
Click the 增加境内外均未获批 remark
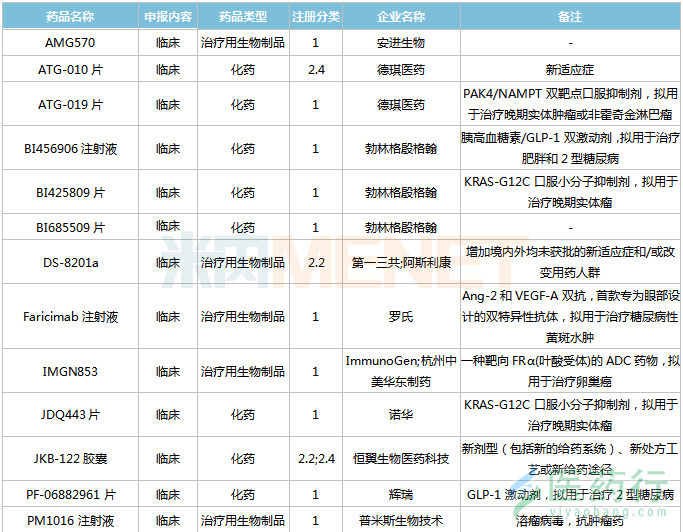[570, 262]
